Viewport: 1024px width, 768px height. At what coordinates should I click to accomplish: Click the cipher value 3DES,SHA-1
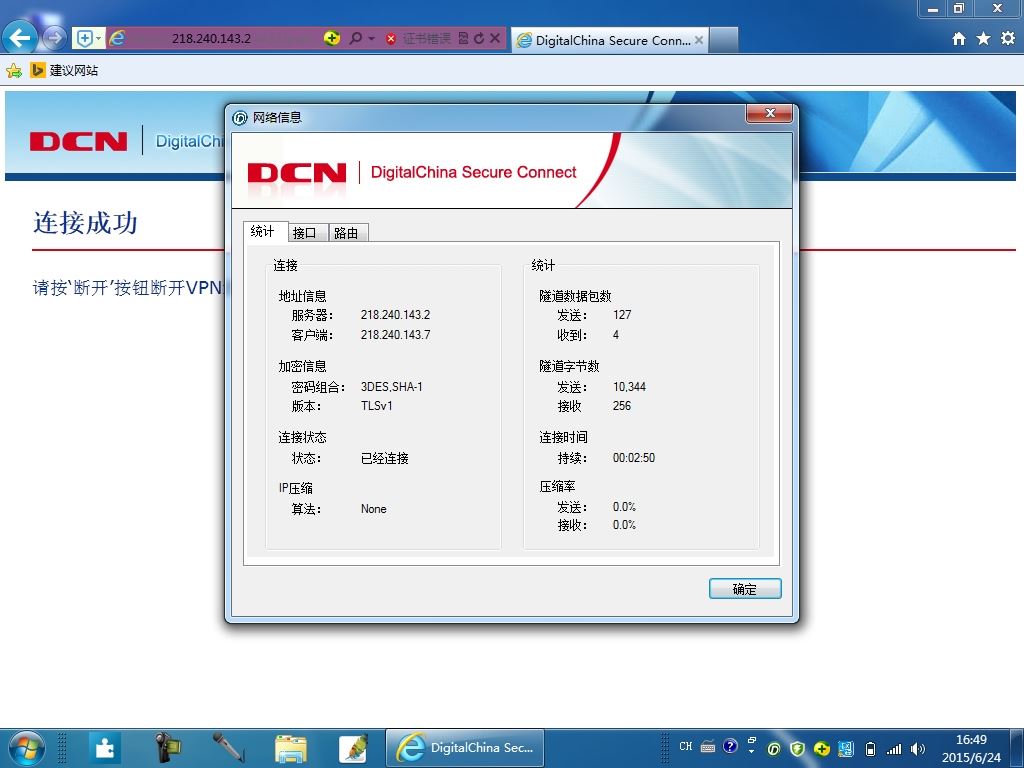(x=392, y=387)
